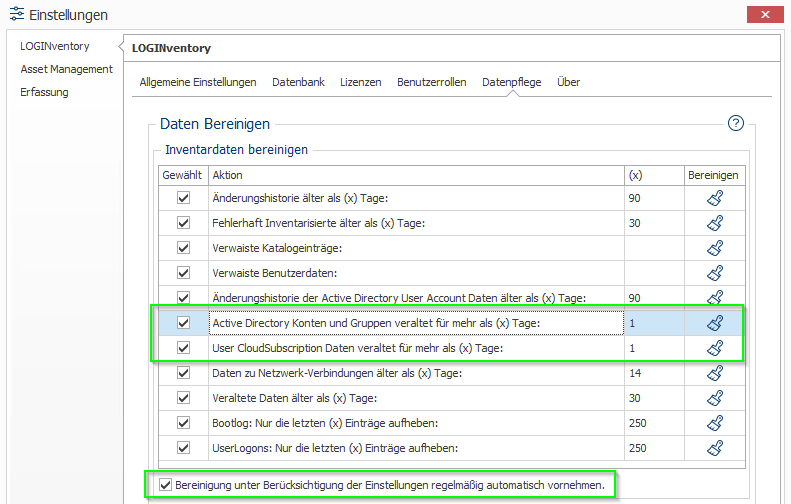
Task: Uncheck Änderungshistorie älter als (x) Tage checkbox
Action: click(x=183, y=198)
